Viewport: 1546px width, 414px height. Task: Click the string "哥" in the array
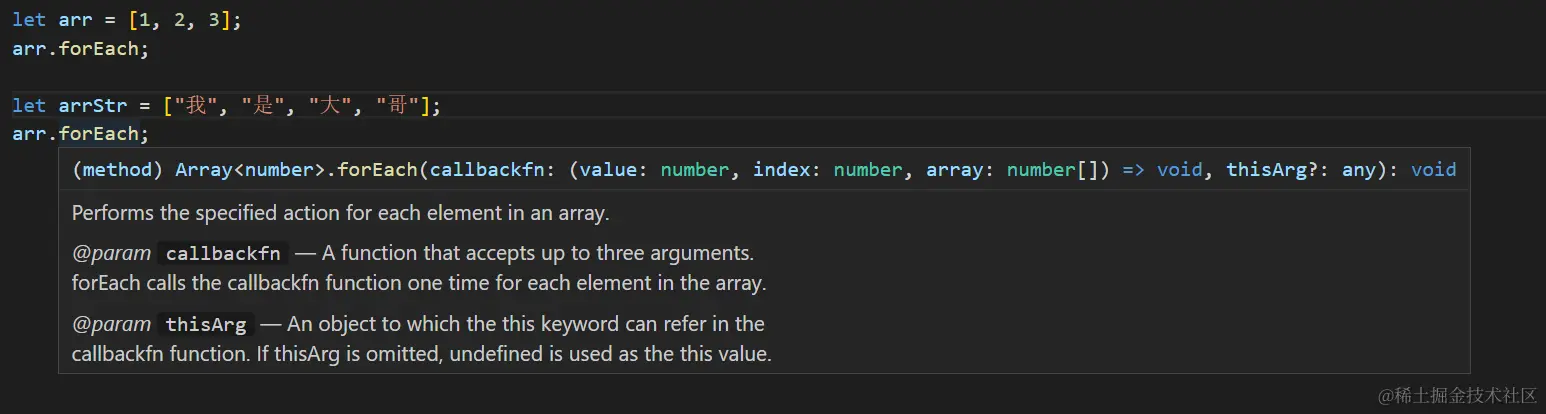397,105
